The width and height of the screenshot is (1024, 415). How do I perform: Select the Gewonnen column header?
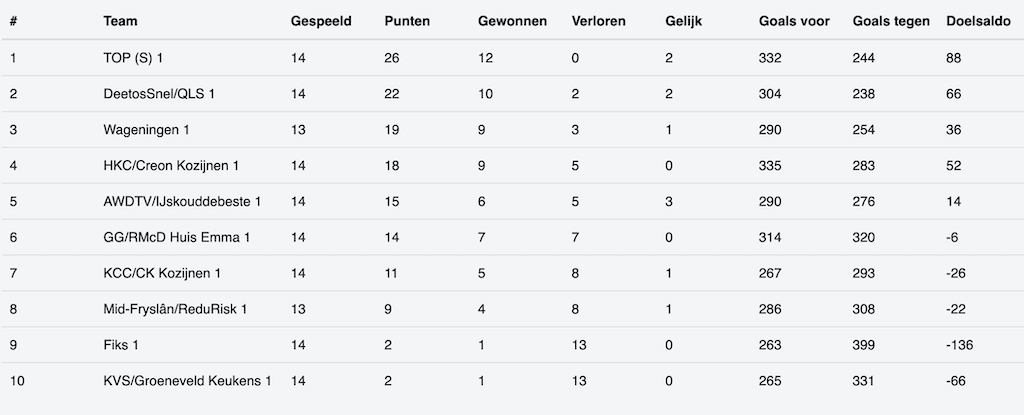click(512, 21)
